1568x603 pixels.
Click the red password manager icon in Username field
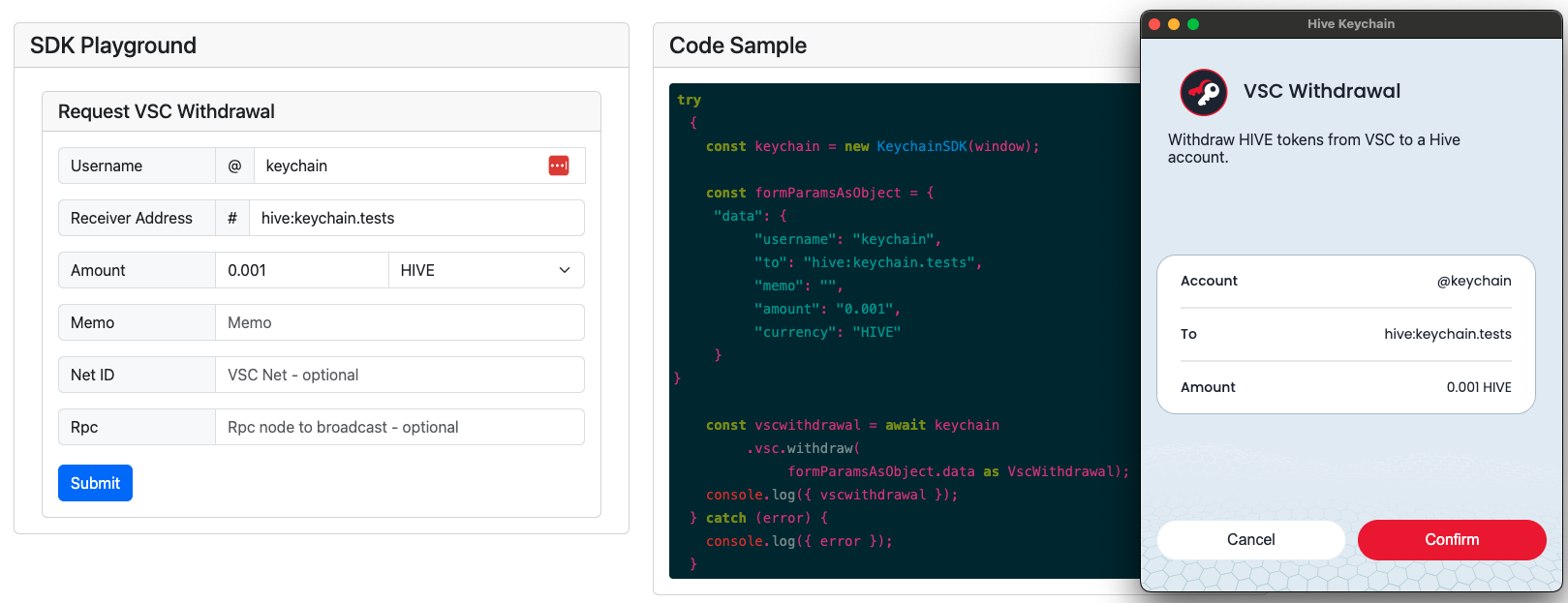[x=559, y=166]
